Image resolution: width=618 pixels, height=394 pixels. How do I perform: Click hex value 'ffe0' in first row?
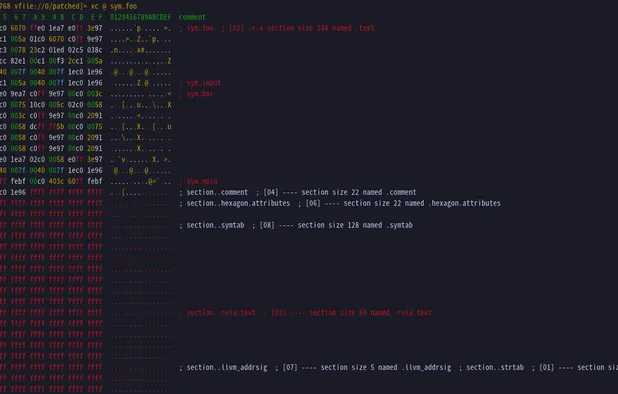click(x=37, y=28)
